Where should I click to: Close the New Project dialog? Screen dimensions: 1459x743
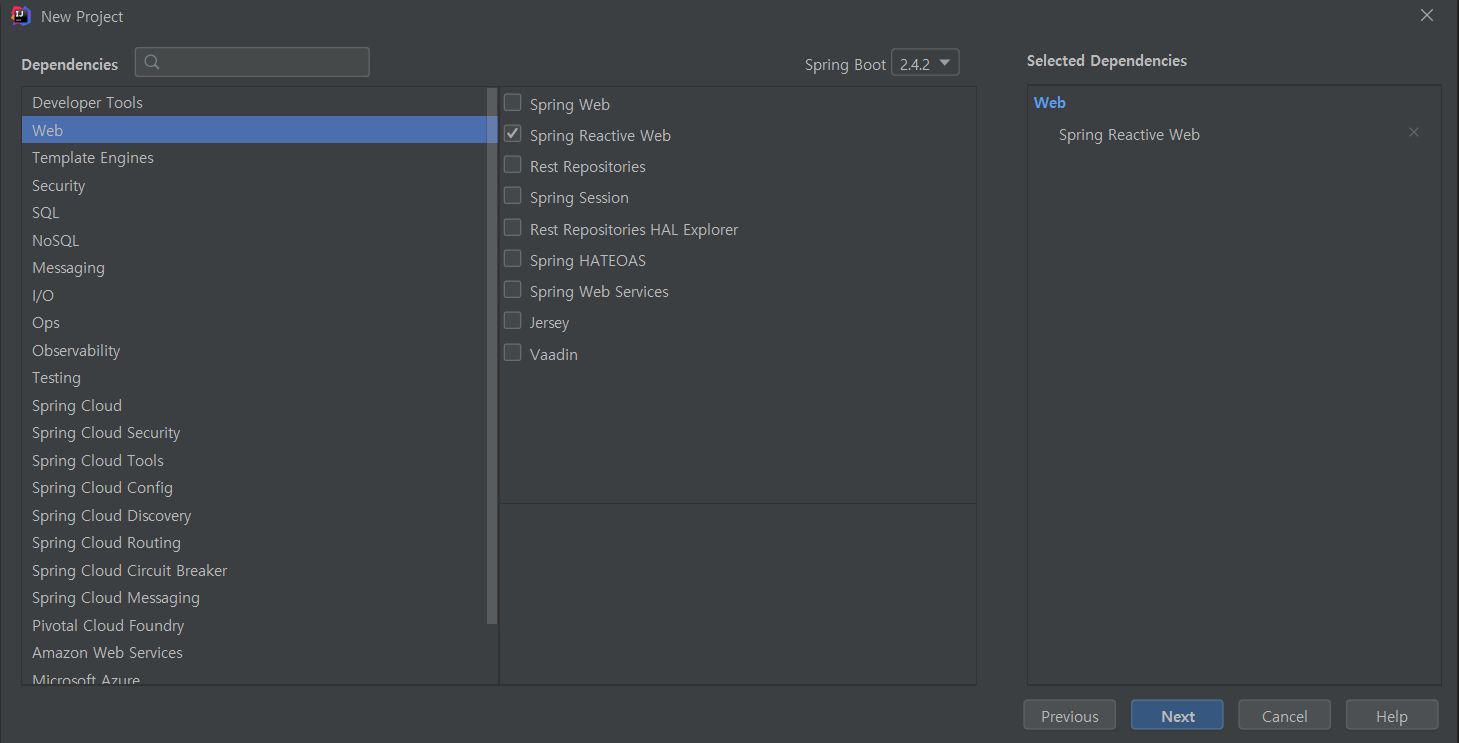pyautogui.click(x=1427, y=16)
